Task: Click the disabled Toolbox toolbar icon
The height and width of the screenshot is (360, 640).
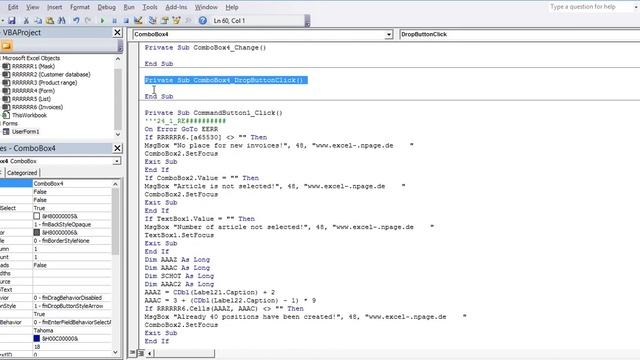Action: (188, 20)
